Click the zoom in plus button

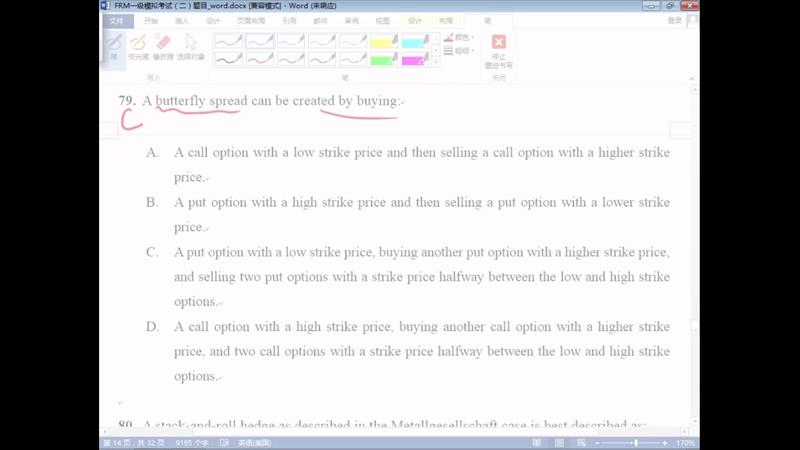pyautogui.click(x=665, y=443)
